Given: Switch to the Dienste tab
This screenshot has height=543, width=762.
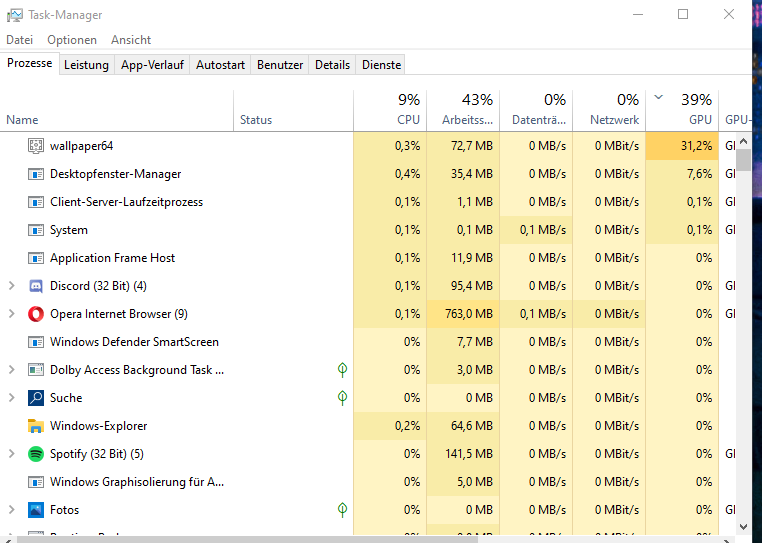Looking at the screenshot, I should click(x=381, y=65).
